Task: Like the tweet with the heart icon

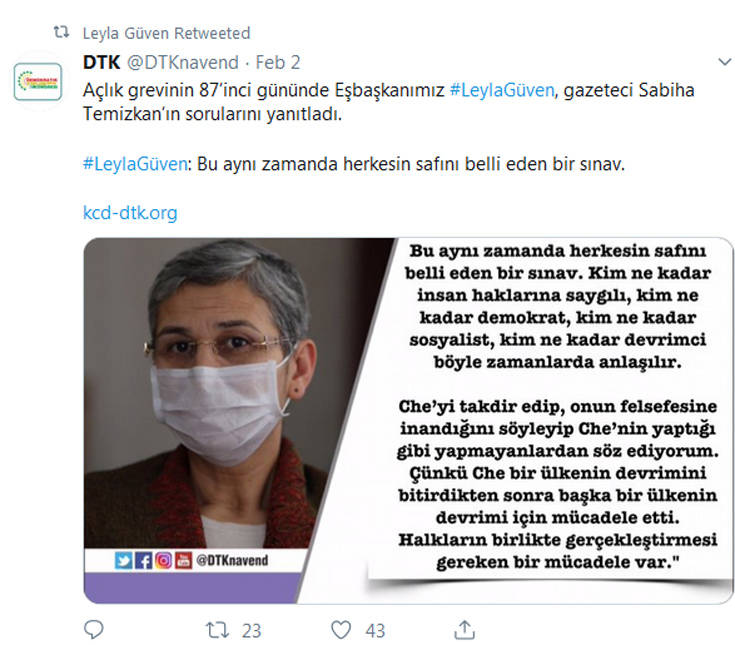Action: tap(341, 630)
